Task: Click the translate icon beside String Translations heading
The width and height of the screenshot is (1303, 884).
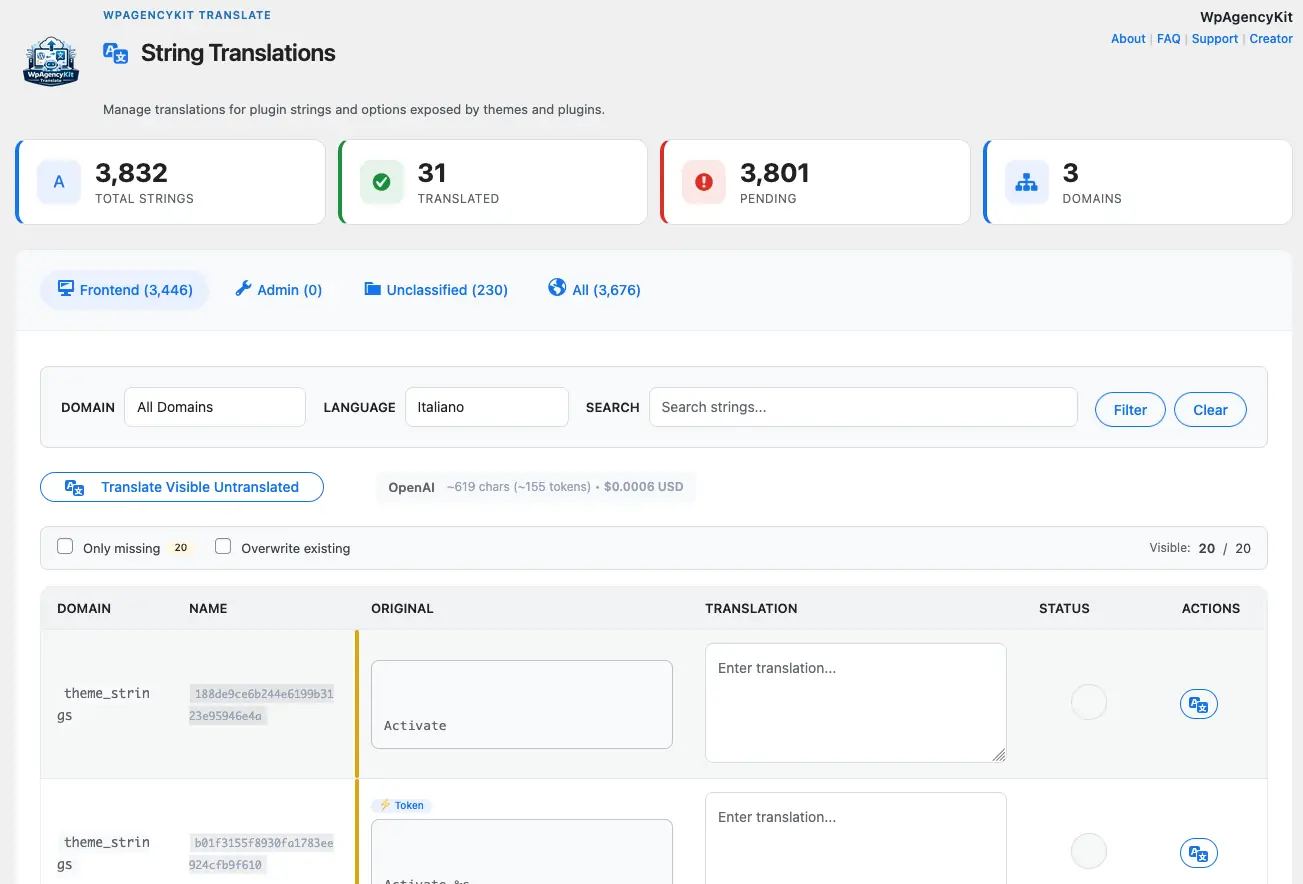Action: tap(116, 53)
